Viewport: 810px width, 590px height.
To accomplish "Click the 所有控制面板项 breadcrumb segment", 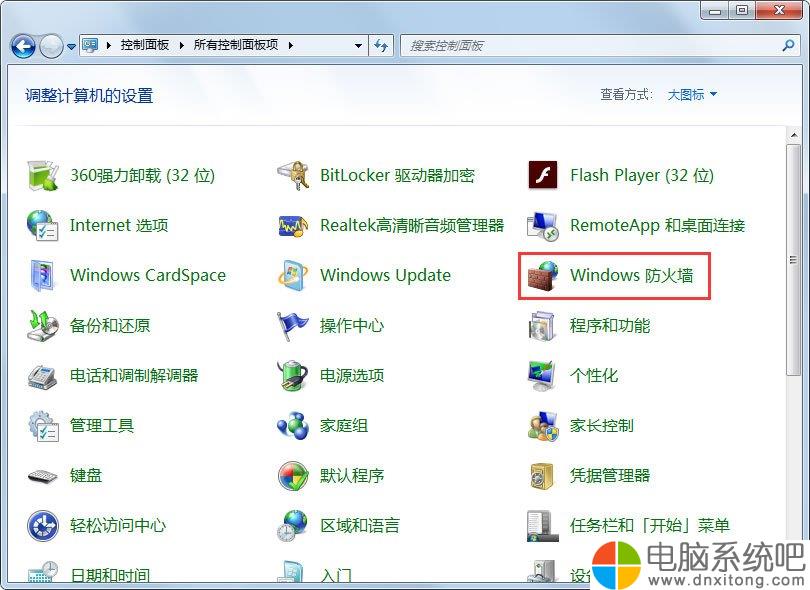I will (x=236, y=45).
